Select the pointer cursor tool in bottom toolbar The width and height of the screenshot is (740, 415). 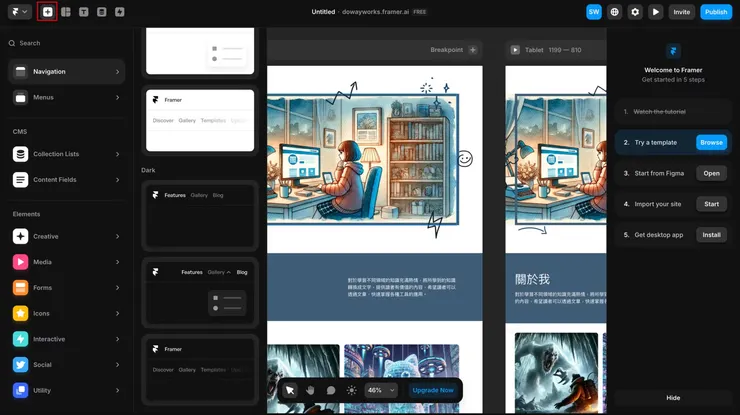click(x=290, y=390)
